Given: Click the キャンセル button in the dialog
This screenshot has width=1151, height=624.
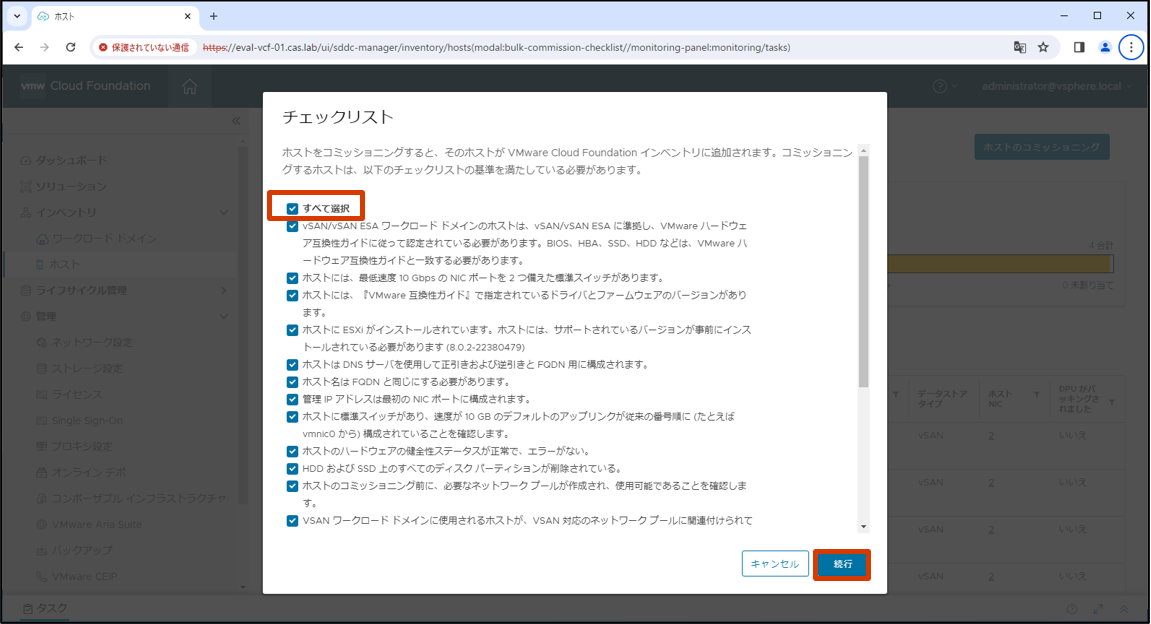Looking at the screenshot, I should [775, 564].
